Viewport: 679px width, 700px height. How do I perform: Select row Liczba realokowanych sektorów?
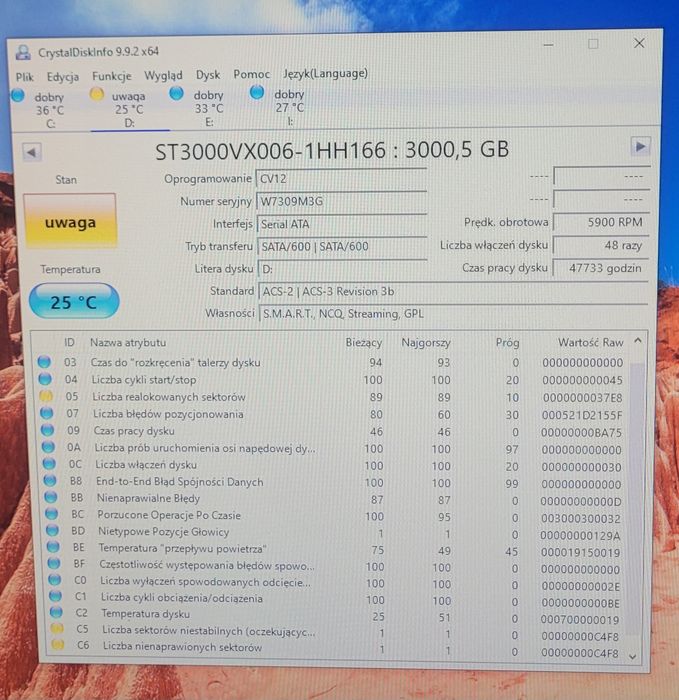pos(332,397)
